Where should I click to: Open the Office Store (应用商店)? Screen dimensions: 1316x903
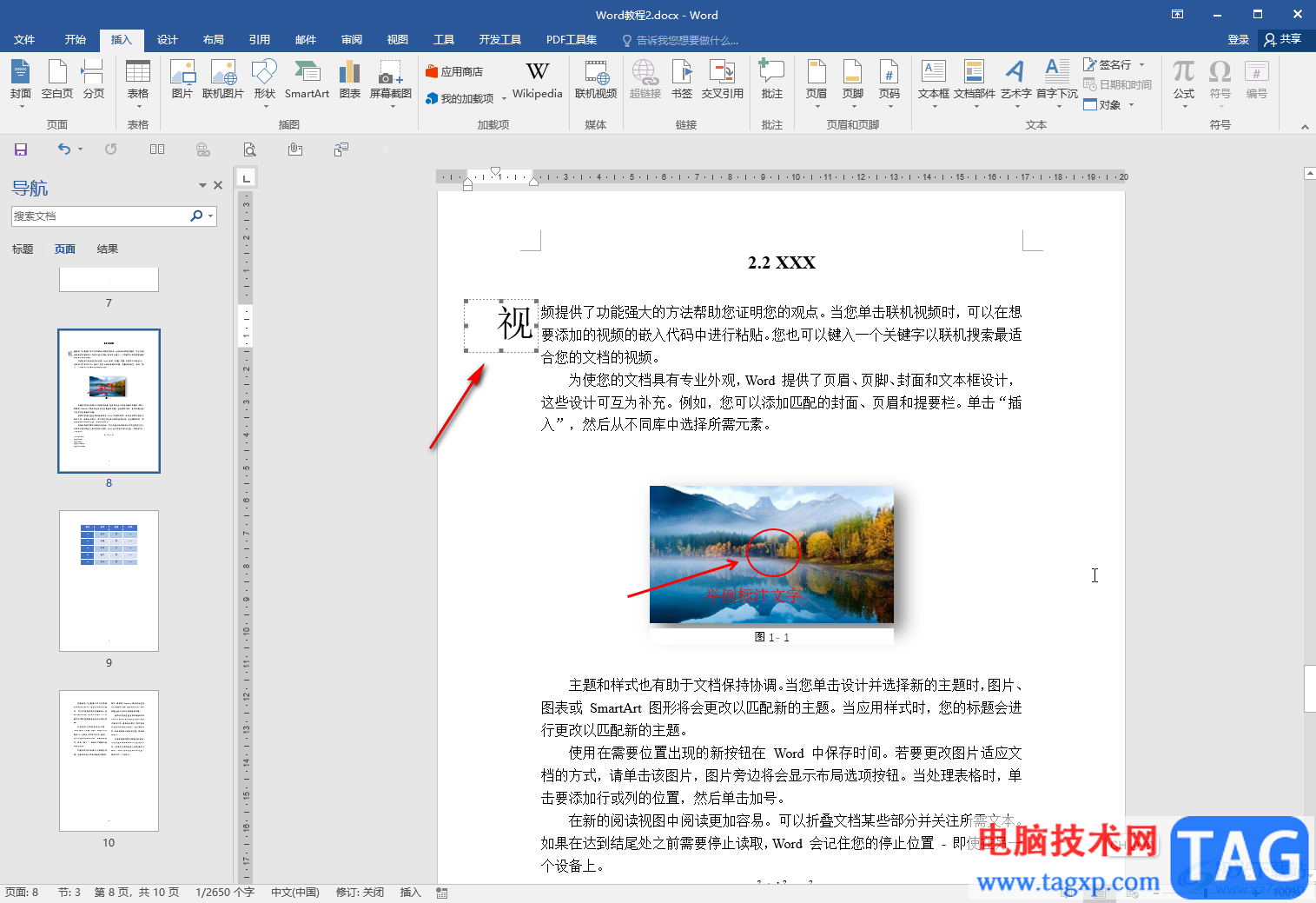tap(454, 71)
